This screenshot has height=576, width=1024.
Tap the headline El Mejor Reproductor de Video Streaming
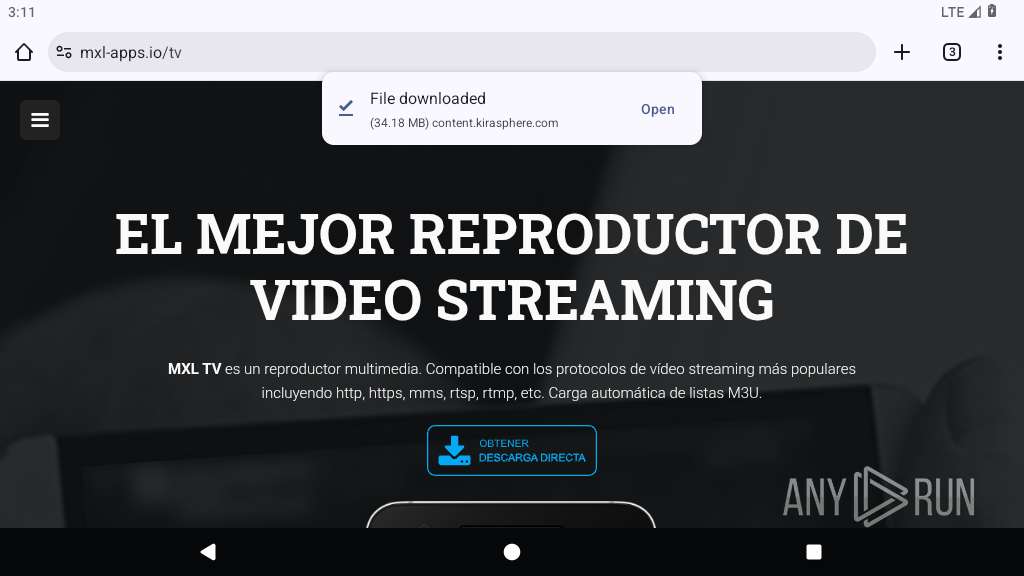coord(512,266)
